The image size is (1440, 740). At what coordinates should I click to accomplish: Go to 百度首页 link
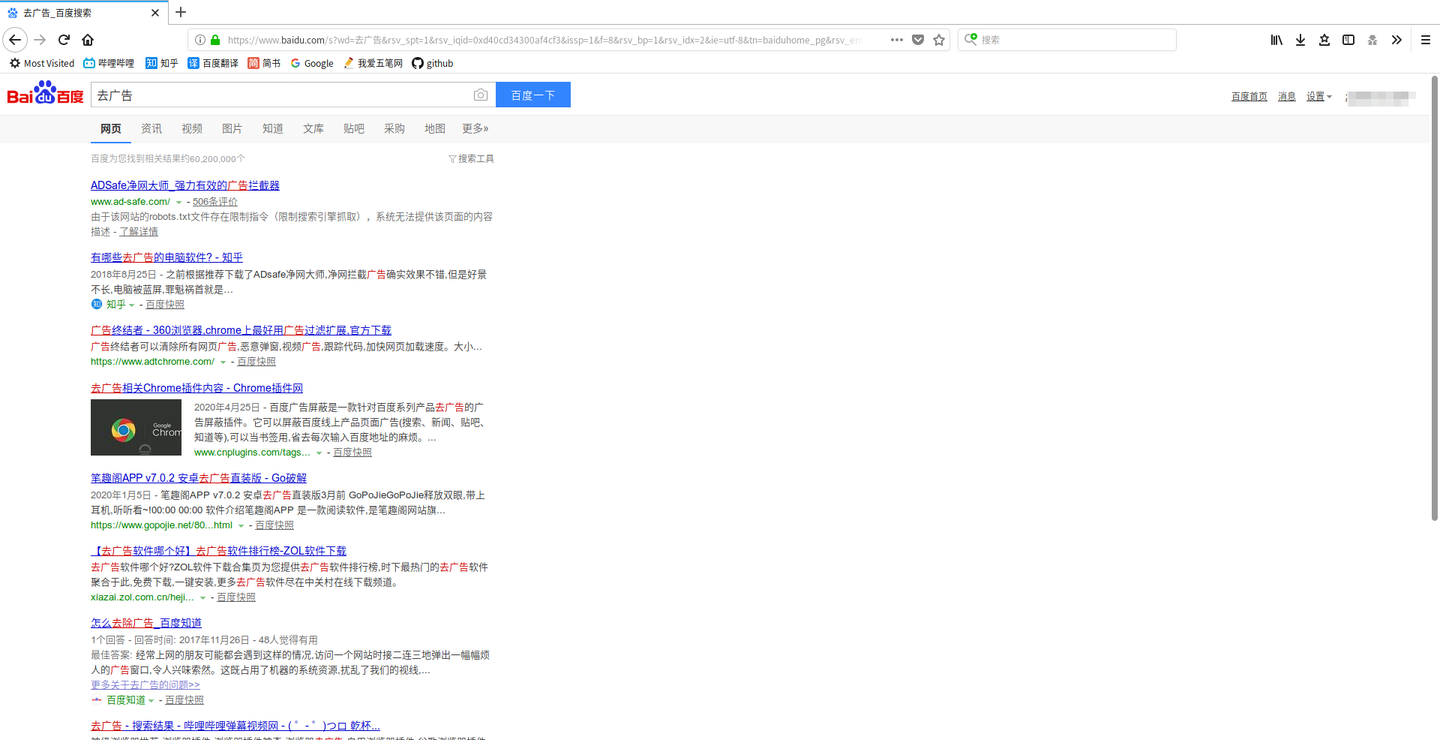point(1249,97)
